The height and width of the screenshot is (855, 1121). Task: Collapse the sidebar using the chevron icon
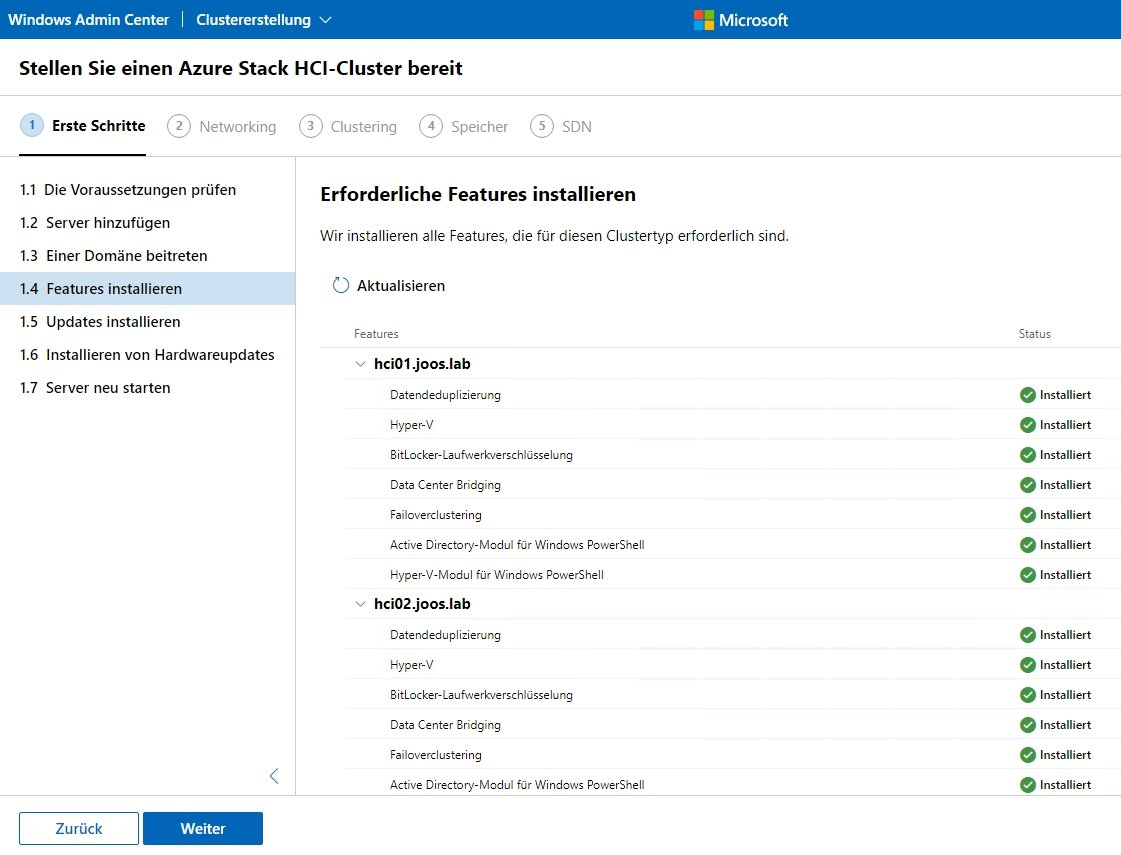coord(274,775)
